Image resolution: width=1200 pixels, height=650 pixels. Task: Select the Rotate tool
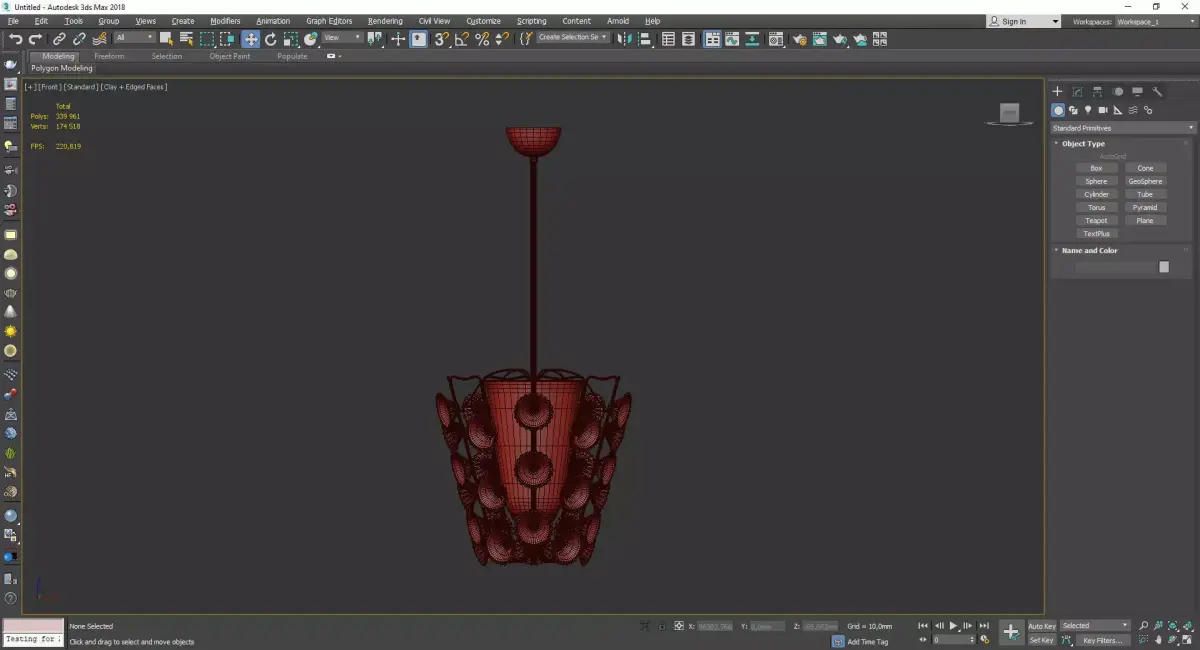click(x=270, y=39)
